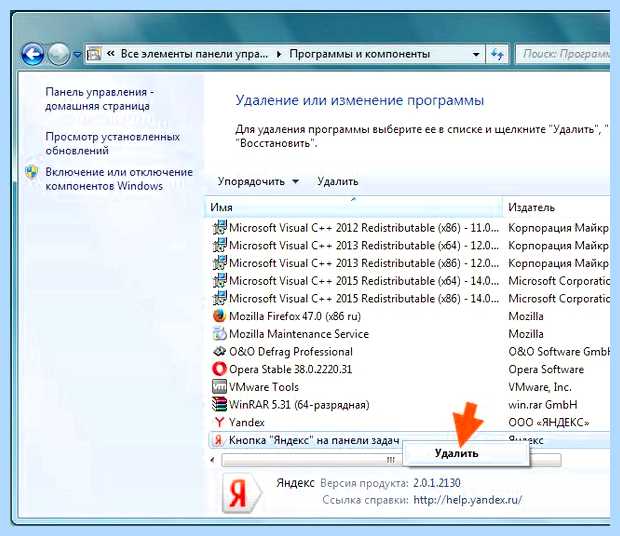Select 'VMware Tools' program entry

pyautogui.click(x=264, y=387)
